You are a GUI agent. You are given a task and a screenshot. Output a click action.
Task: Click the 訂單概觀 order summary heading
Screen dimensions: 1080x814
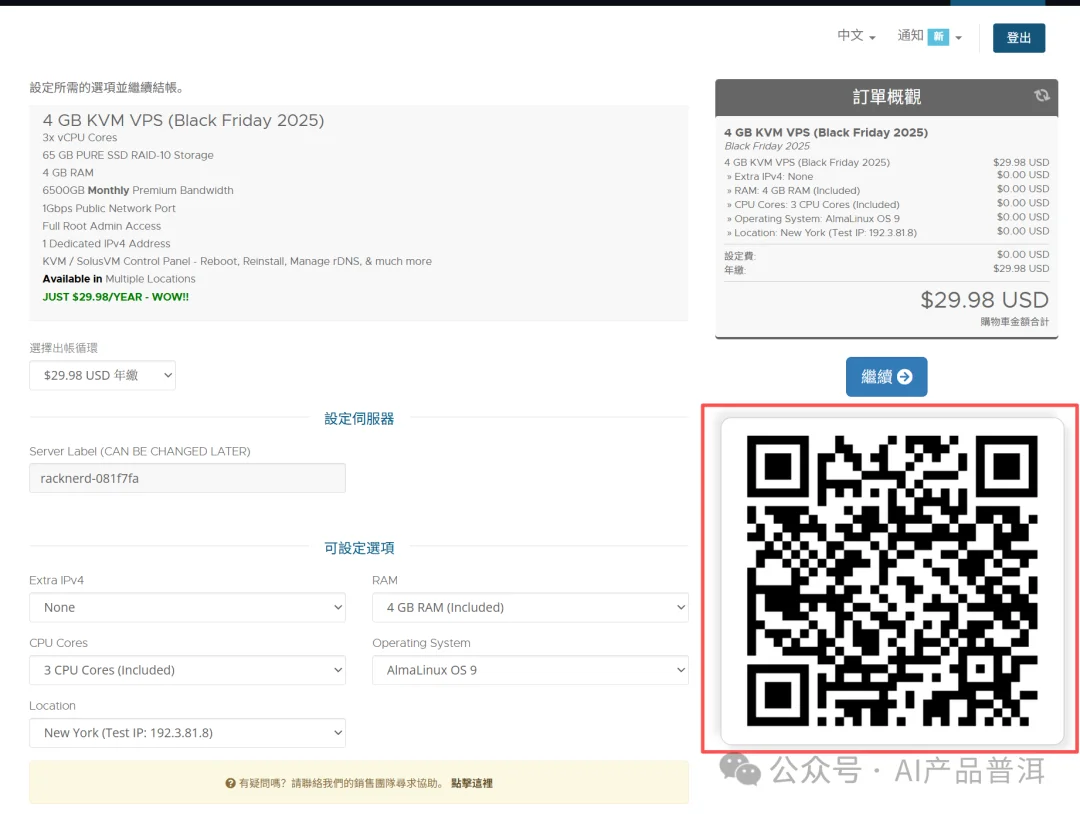click(x=887, y=97)
